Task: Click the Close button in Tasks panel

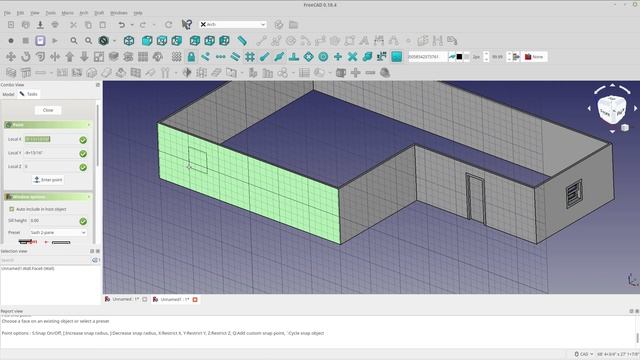Action: tap(48, 110)
